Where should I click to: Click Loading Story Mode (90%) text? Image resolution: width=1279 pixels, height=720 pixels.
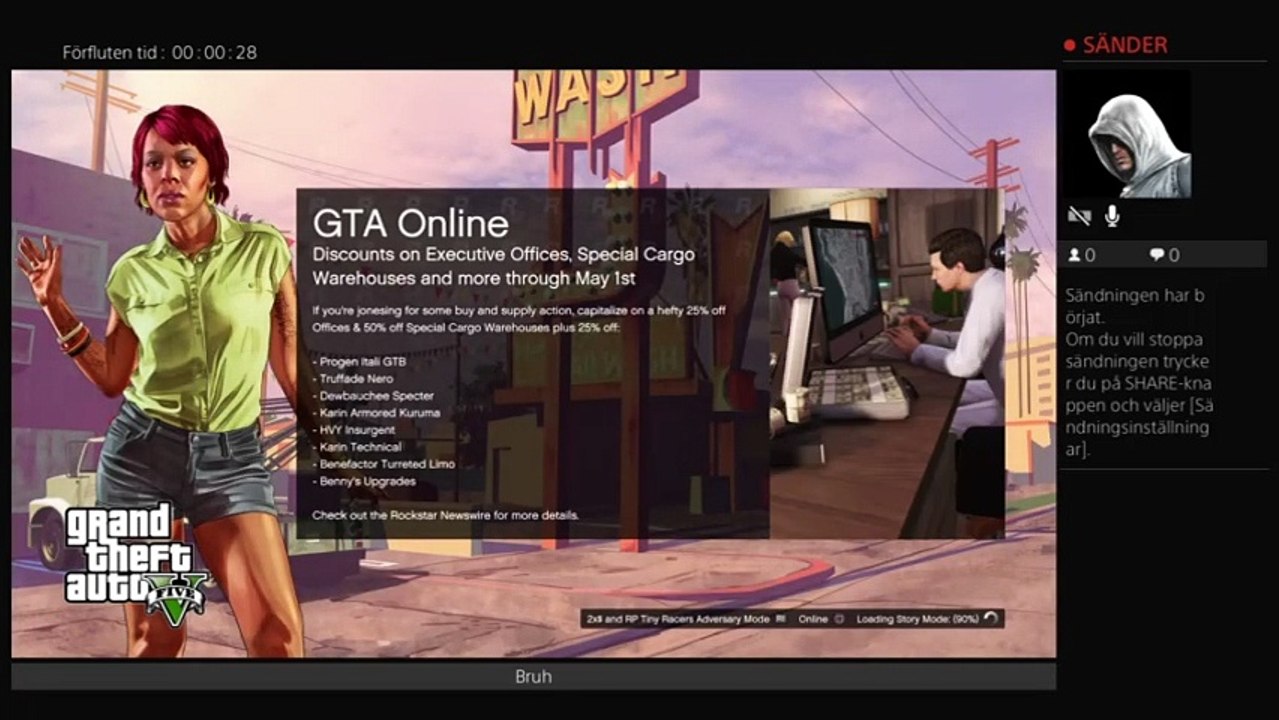917,619
